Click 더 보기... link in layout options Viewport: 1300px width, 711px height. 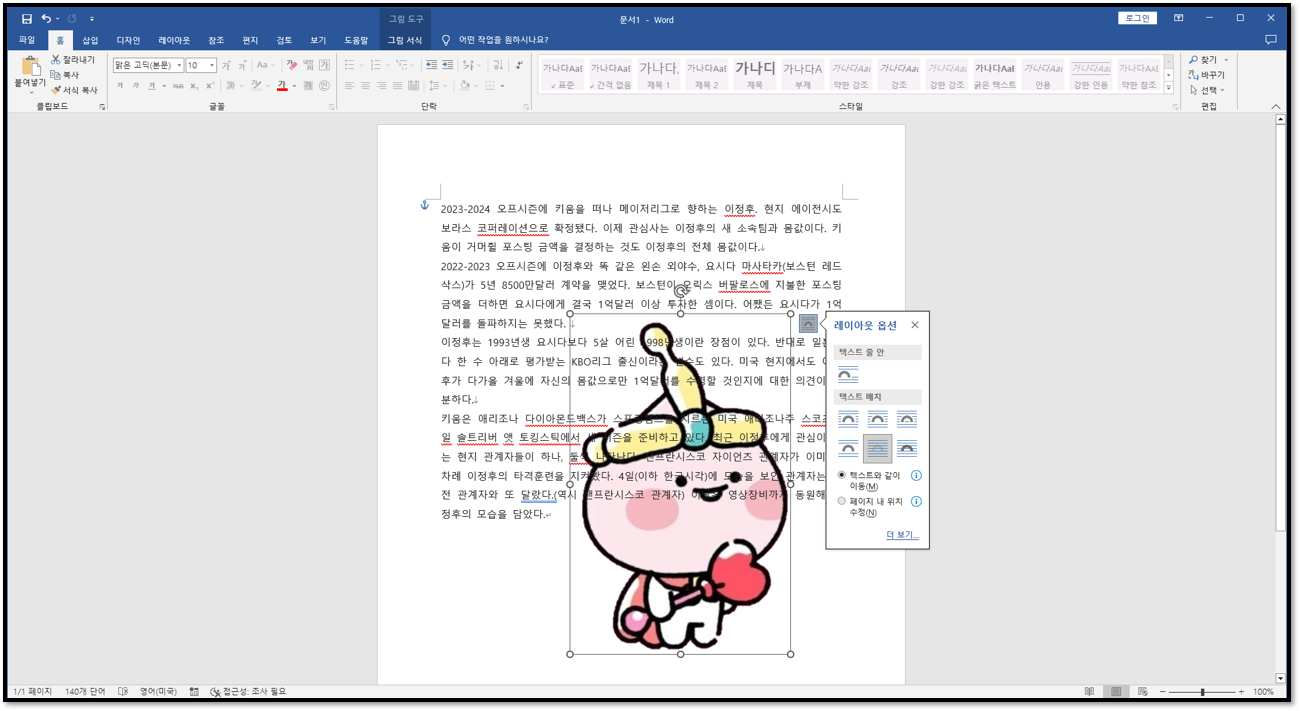click(x=902, y=536)
